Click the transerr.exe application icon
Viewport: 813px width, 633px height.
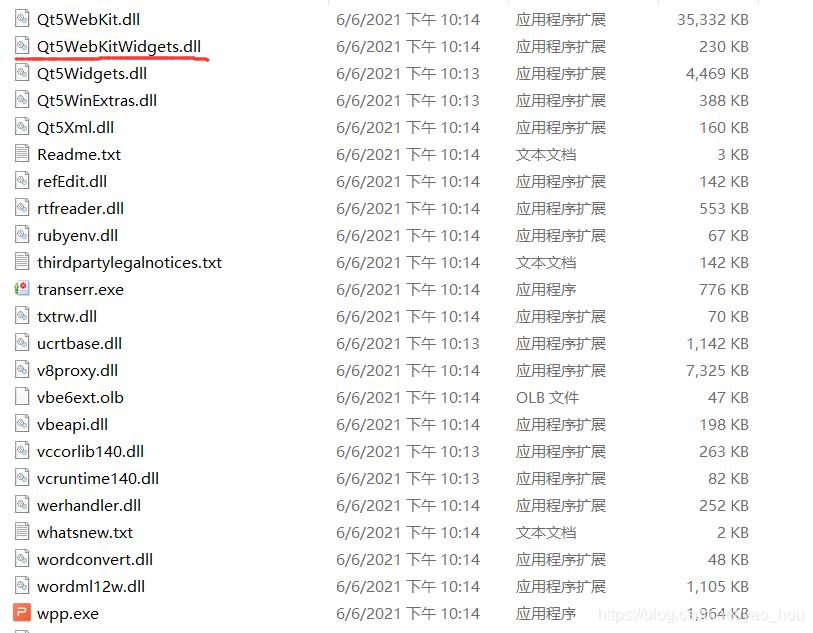click(x=22, y=289)
